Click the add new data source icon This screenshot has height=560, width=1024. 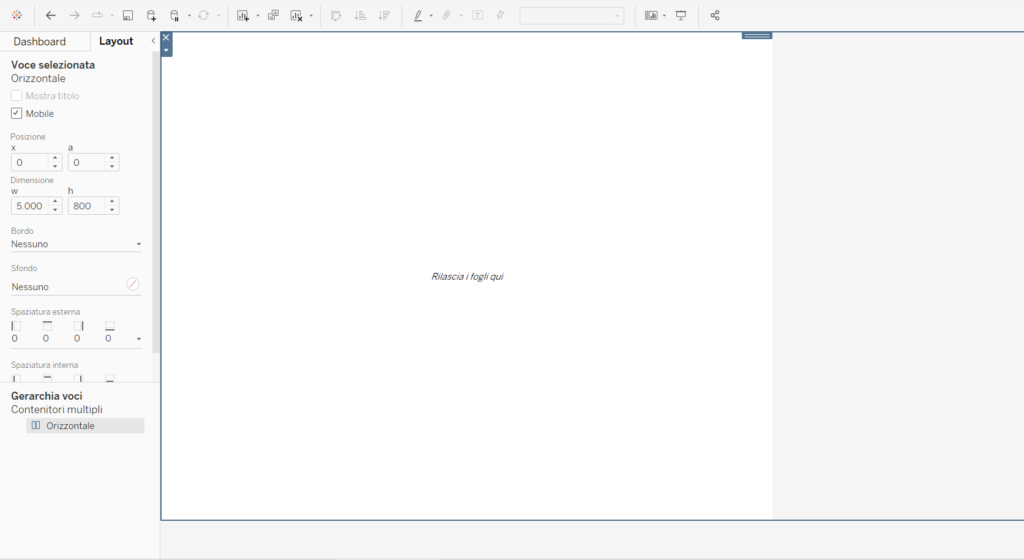click(151, 16)
